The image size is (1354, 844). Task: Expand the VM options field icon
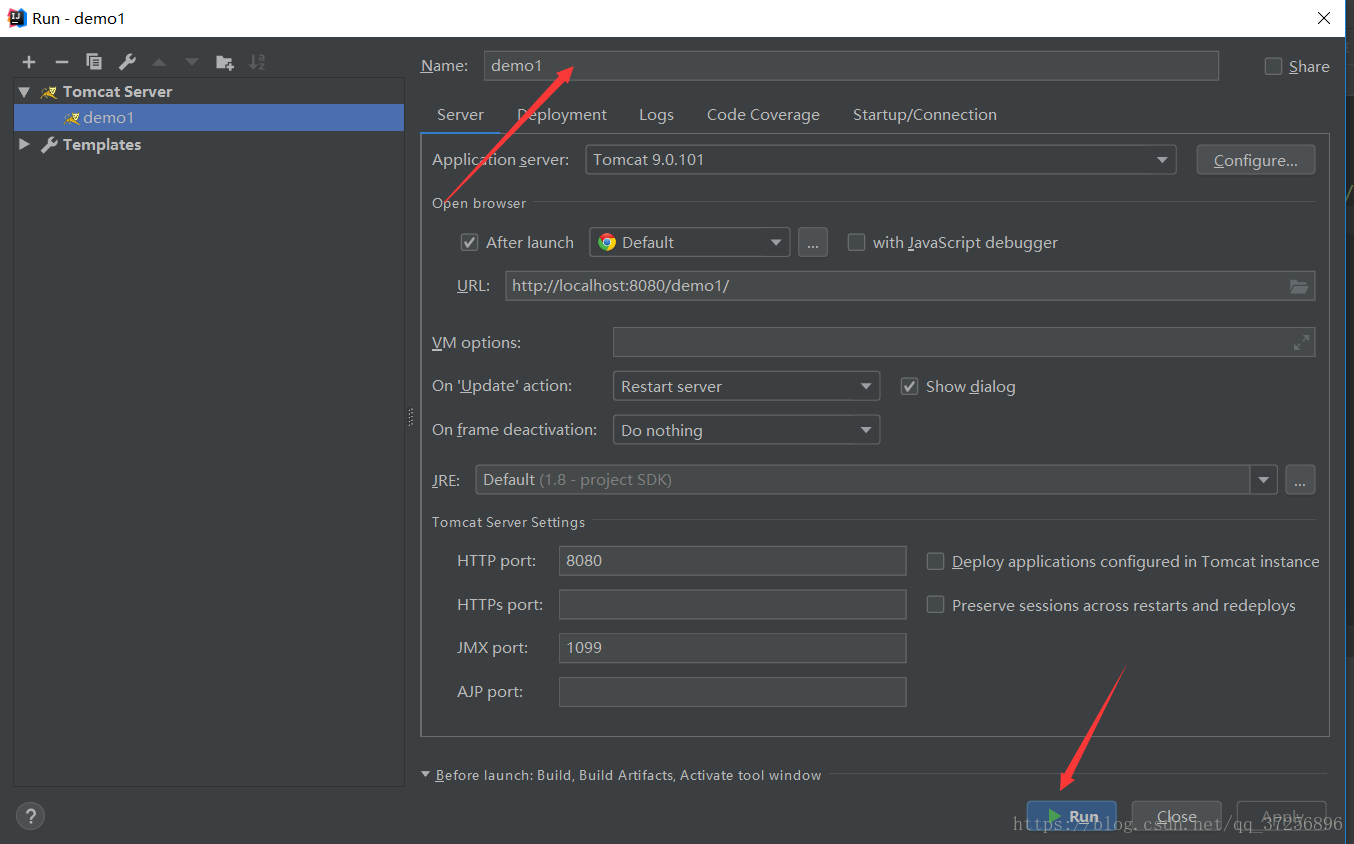(1301, 343)
